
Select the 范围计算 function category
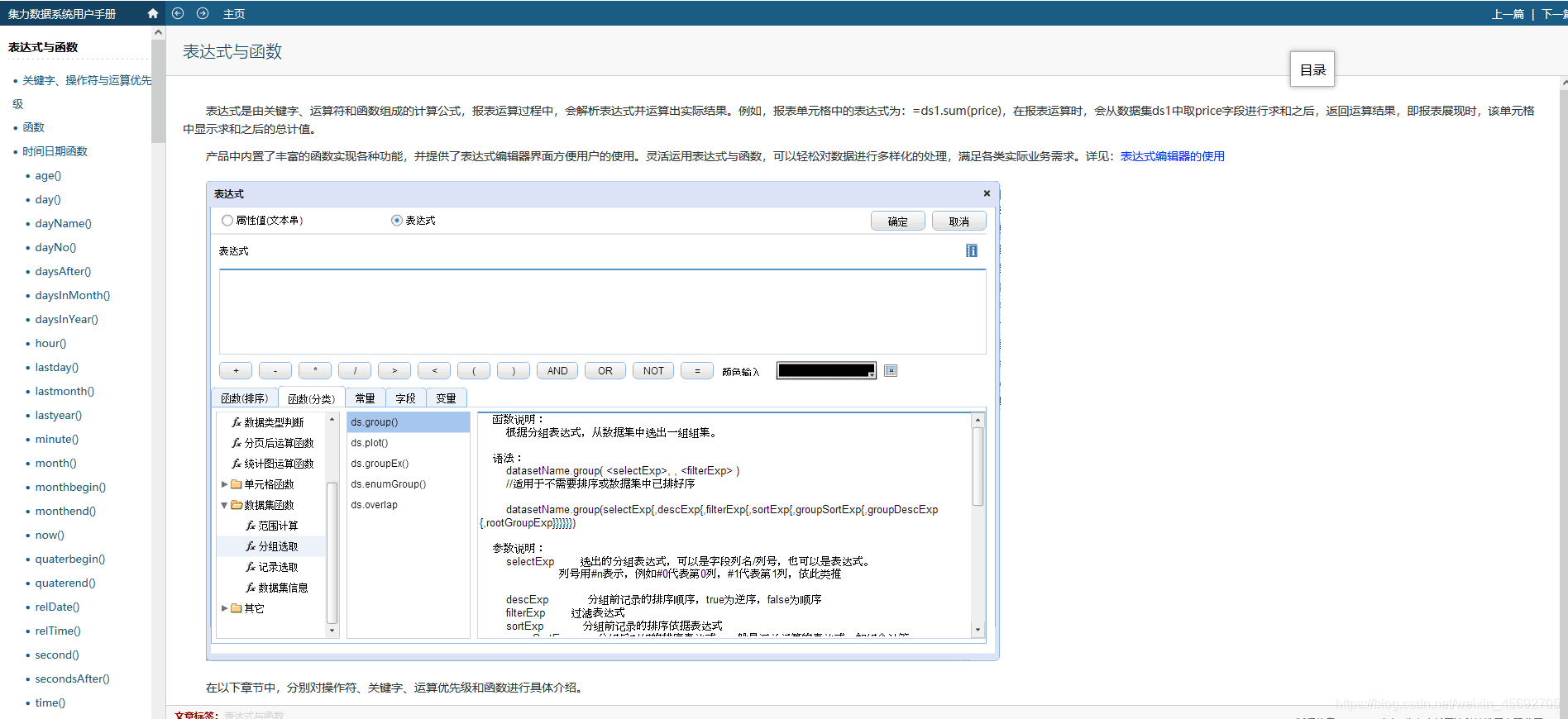tap(278, 526)
